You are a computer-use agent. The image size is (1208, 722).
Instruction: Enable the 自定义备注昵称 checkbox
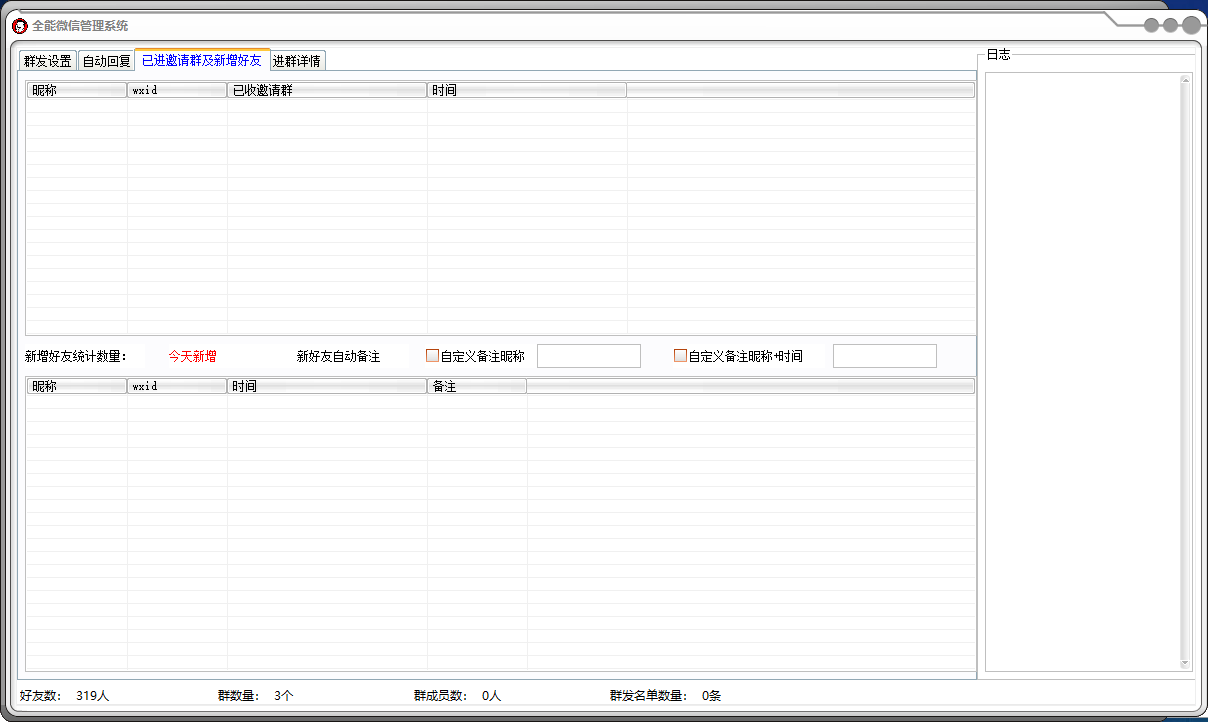(x=433, y=356)
